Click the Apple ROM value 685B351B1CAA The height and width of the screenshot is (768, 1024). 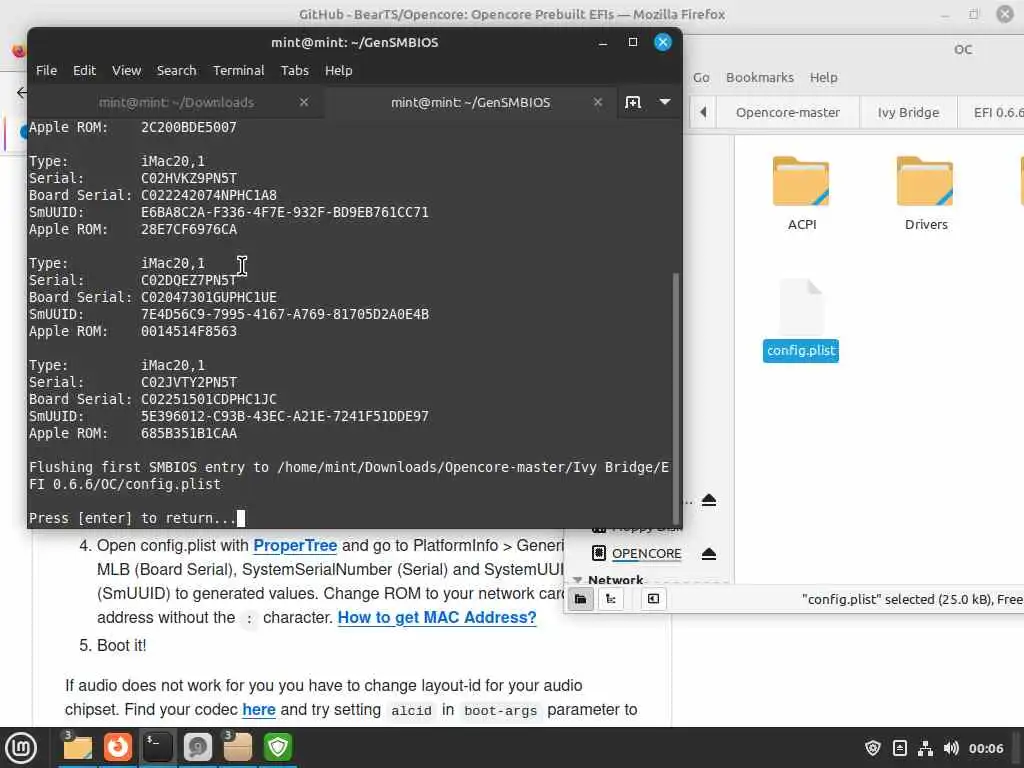click(189, 433)
